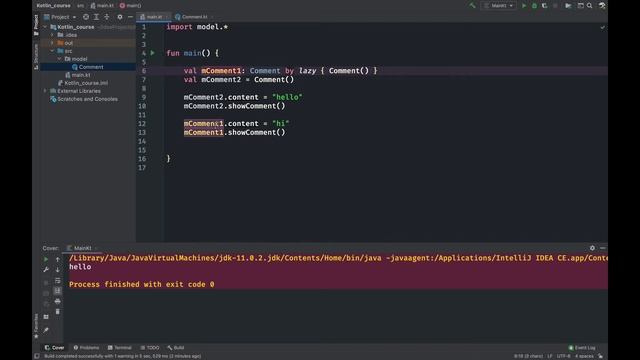The width and height of the screenshot is (640, 360).
Task: Click the 'Process finished with exit code 0' text
Action: (142, 284)
